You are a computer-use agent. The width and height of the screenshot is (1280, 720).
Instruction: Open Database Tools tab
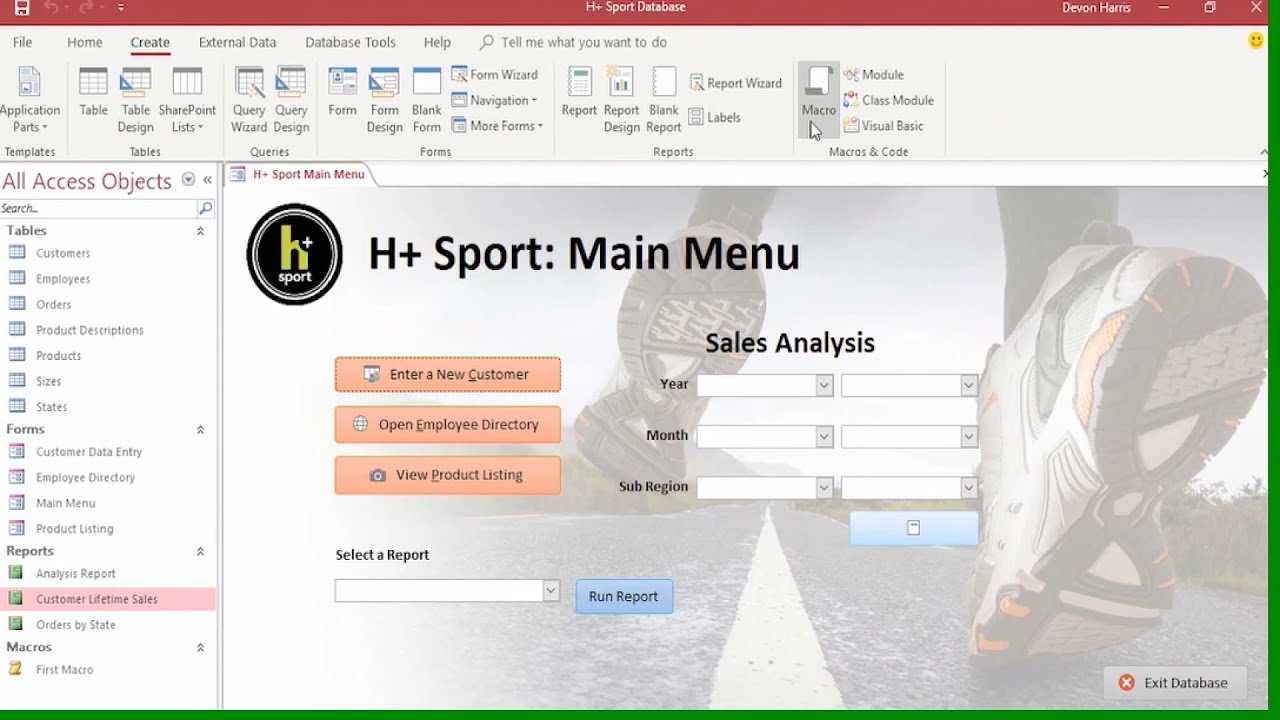[350, 42]
